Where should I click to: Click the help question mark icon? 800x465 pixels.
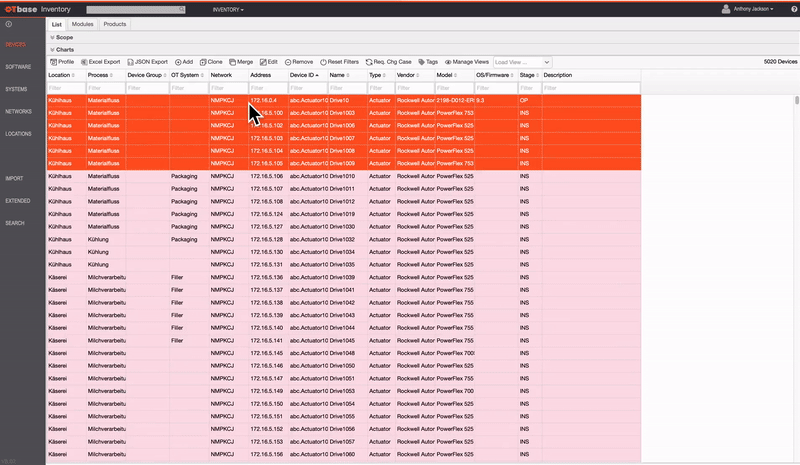pos(794,9)
